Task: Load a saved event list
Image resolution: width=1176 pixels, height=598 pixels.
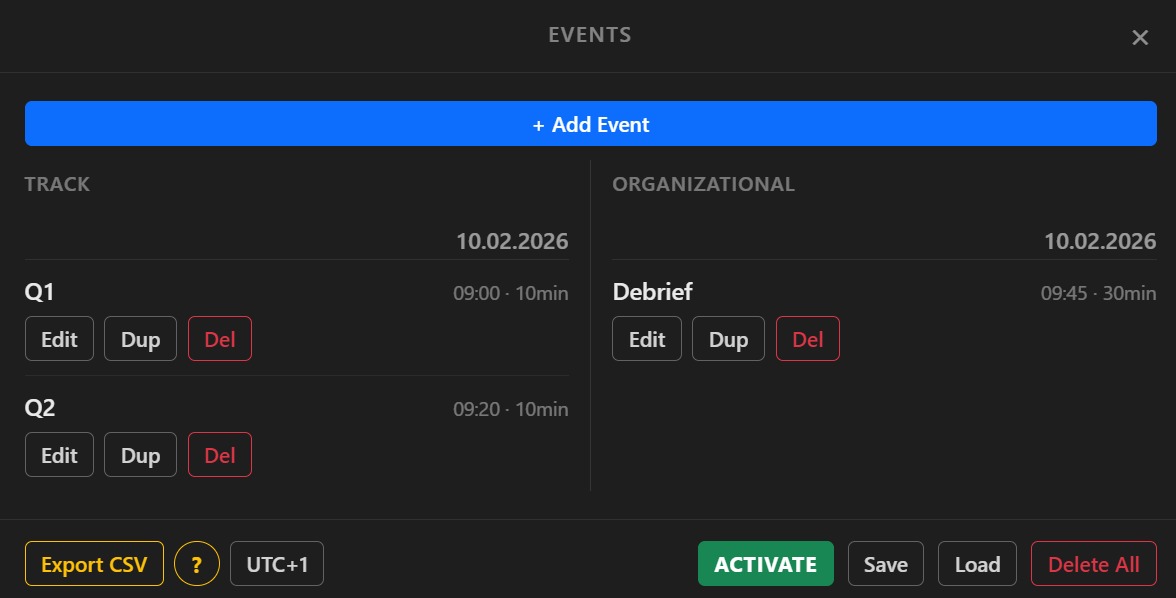Action: tap(977, 563)
